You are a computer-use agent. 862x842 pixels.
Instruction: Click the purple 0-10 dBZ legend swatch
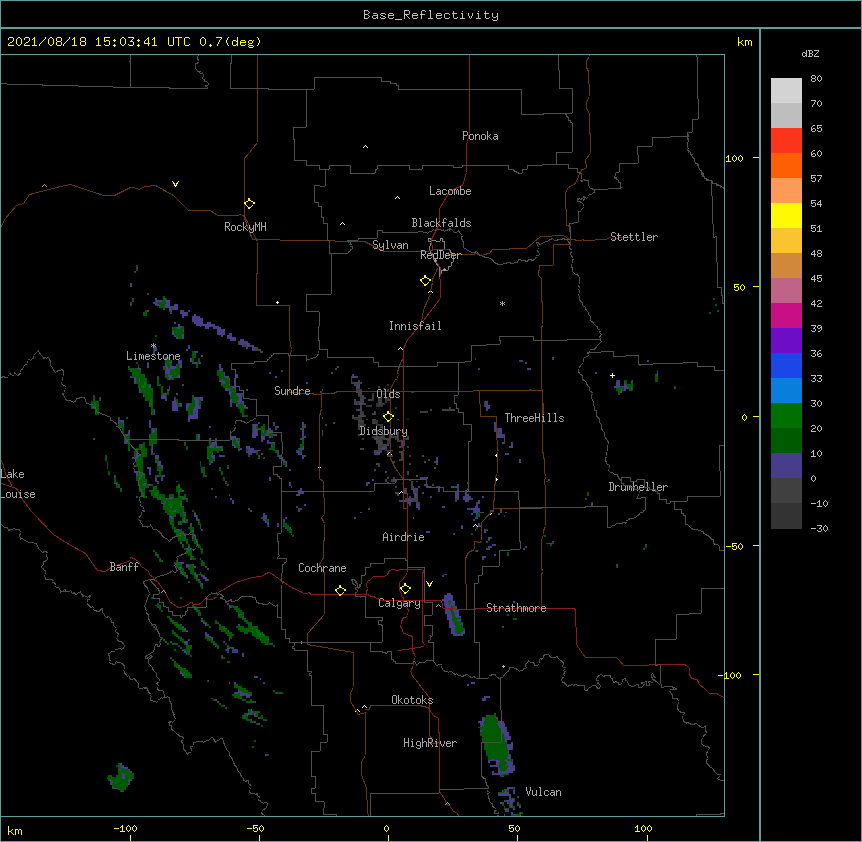(x=786, y=466)
